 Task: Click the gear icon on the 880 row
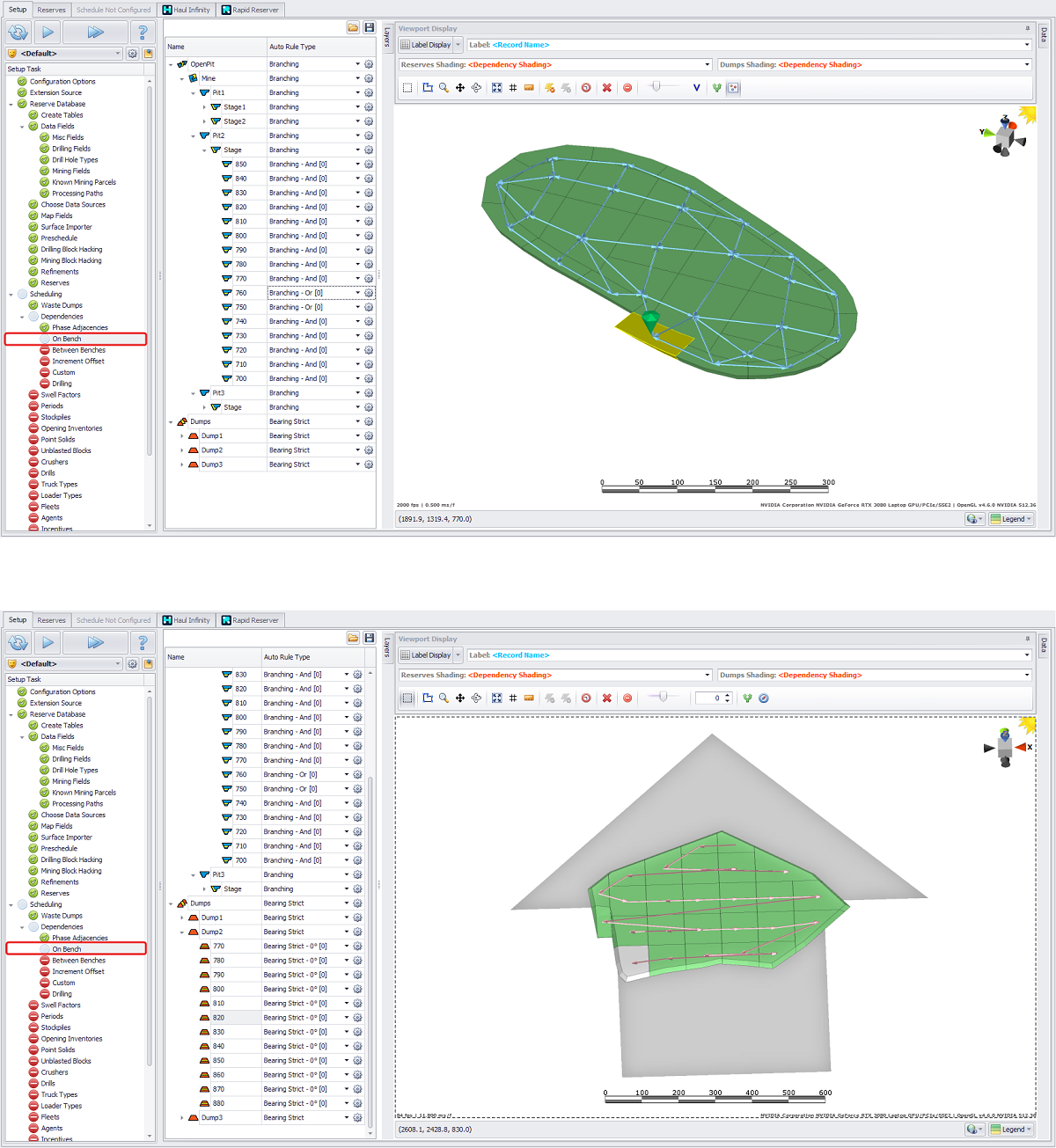coord(357,1103)
